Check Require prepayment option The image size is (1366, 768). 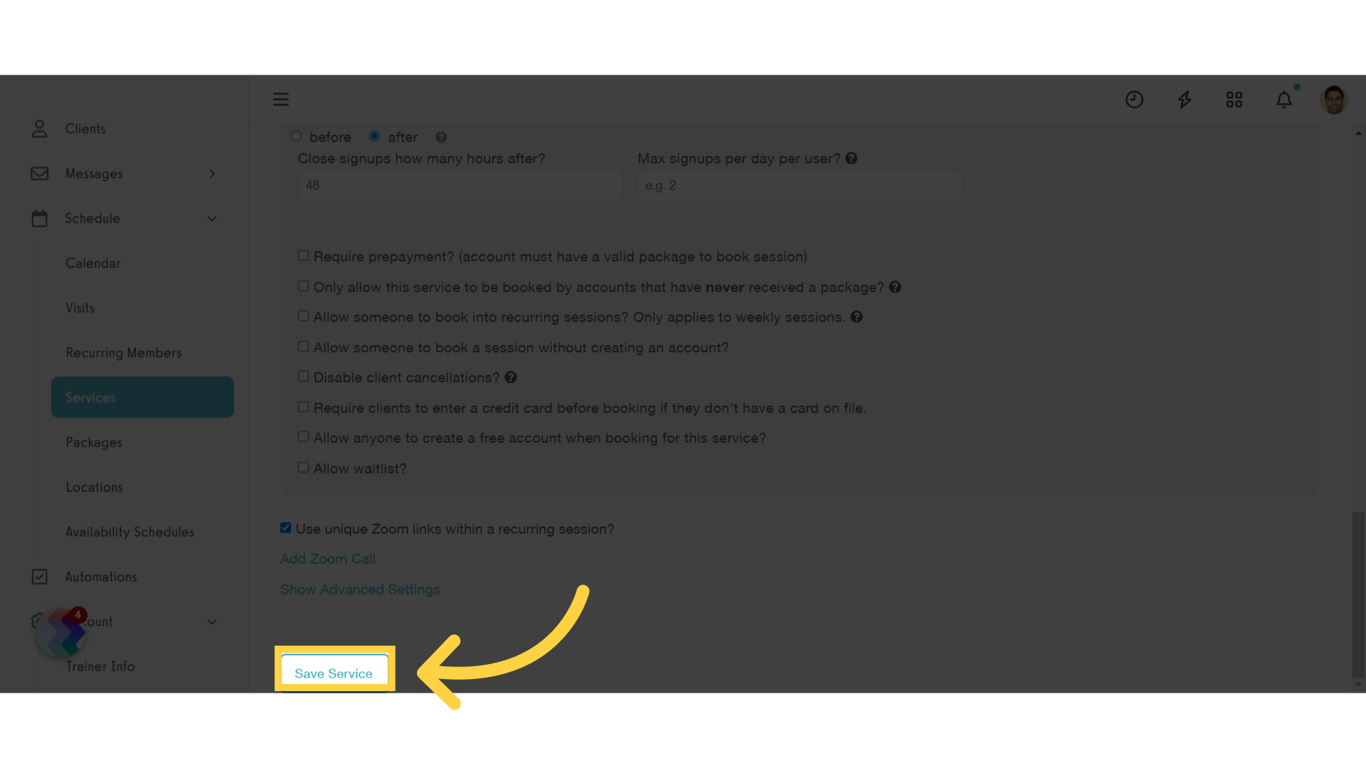[303, 256]
